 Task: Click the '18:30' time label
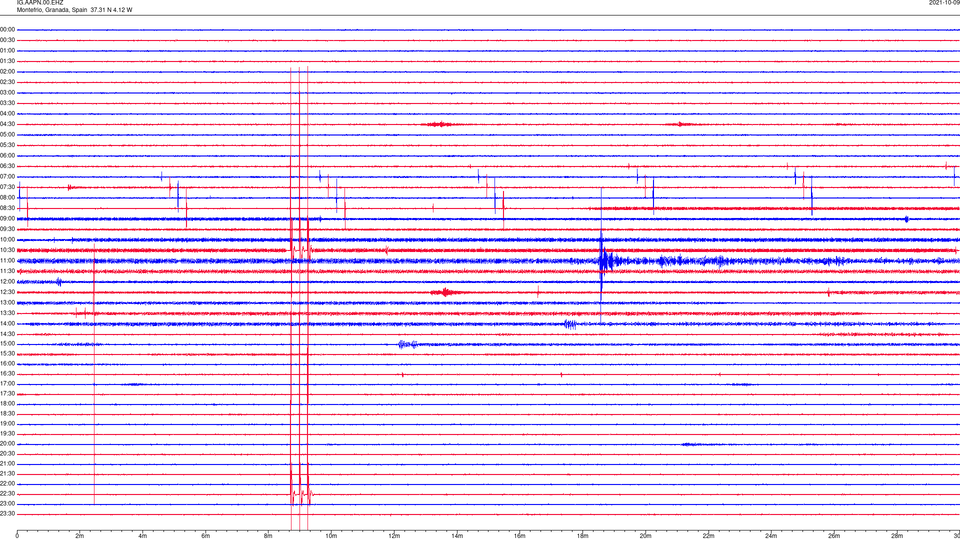pos(8,414)
